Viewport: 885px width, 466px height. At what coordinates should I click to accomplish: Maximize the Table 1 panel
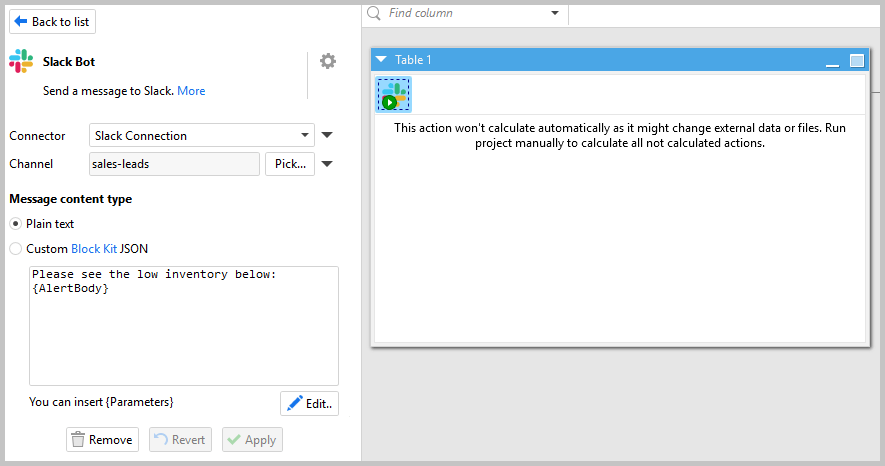[x=857, y=60]
